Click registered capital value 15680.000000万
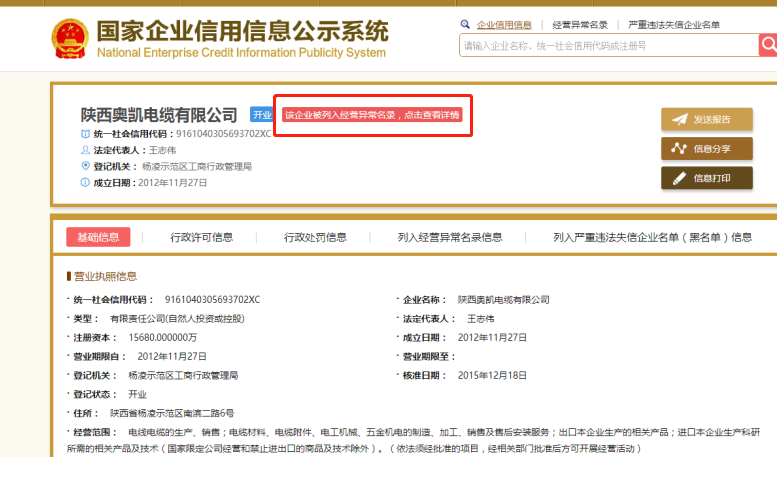This screenshot has width=782, height=489. (x=163, y=337)
